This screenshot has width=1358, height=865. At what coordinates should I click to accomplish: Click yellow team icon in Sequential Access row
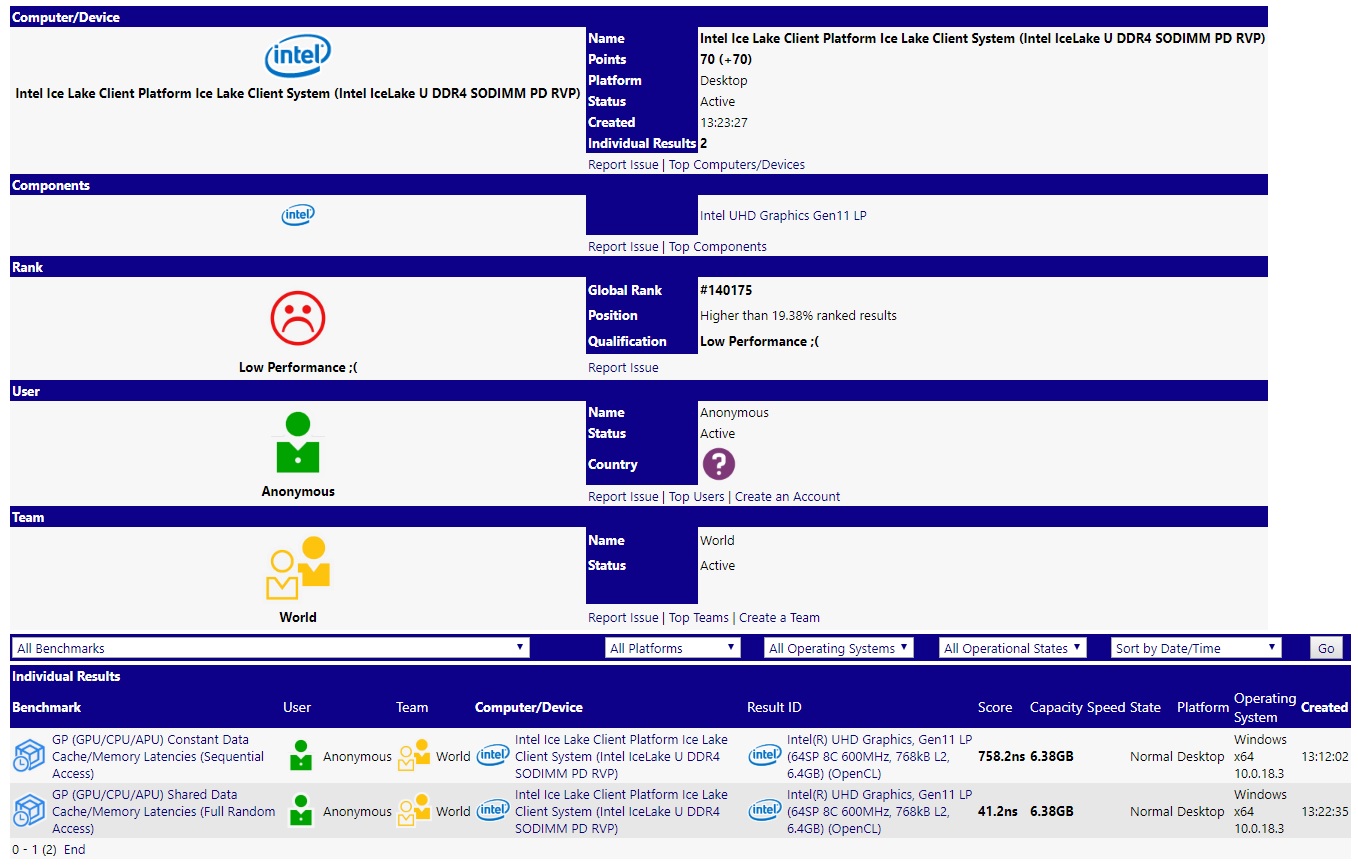point(414,756)
